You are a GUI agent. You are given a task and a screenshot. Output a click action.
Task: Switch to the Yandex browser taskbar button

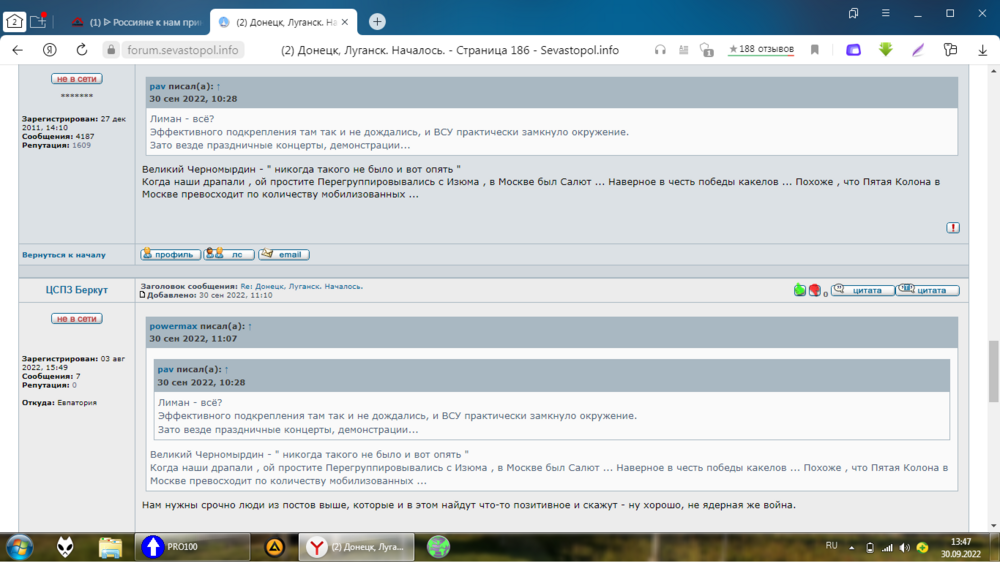(357, 547)
